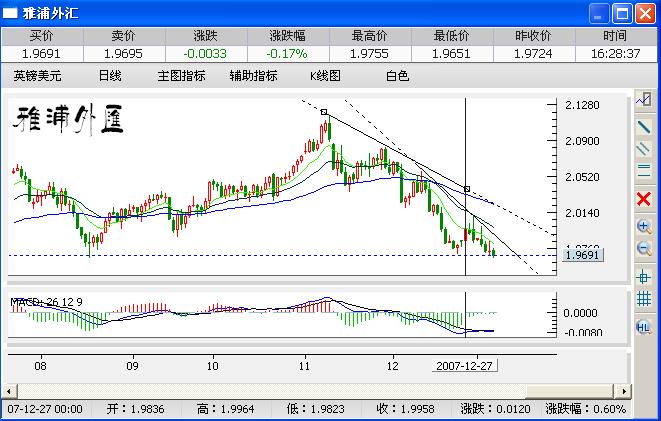
Task: Select the horizontal lines drawing tool
Action: [644, 171]
